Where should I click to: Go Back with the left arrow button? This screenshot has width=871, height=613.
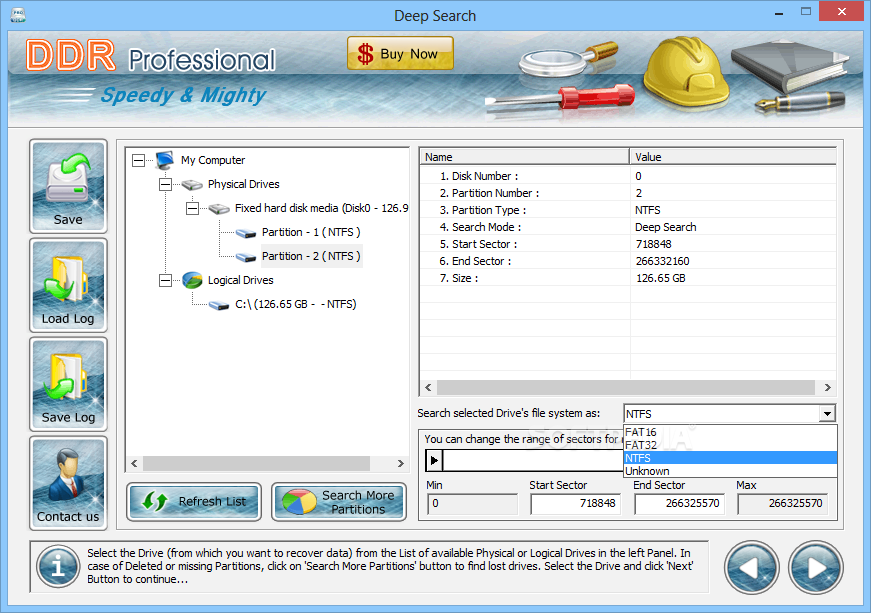(752, 567)
